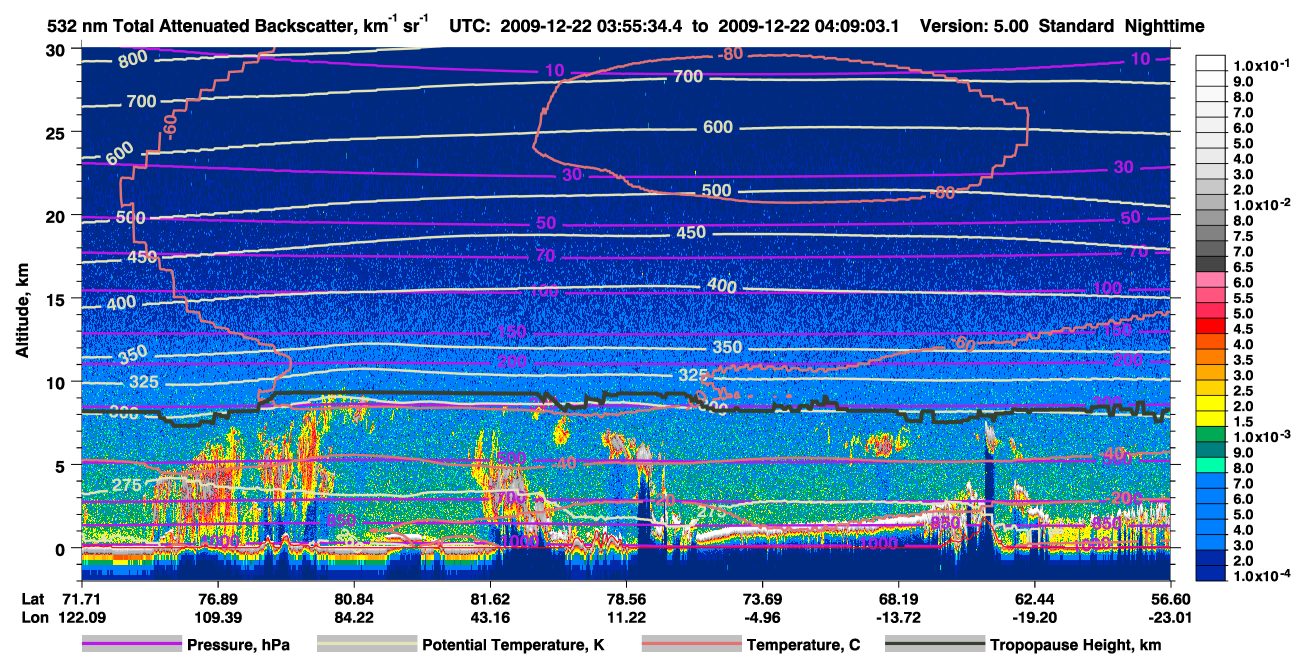Click the Altitude, km axis label
Viewport: 1300px width, 667px height.
tap(21, 312)
